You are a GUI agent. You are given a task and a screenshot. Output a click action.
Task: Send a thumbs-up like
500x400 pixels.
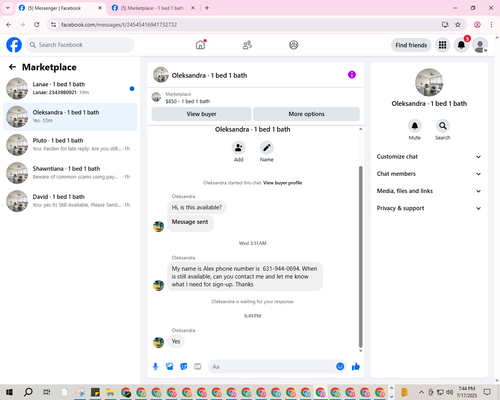[356, 367]
